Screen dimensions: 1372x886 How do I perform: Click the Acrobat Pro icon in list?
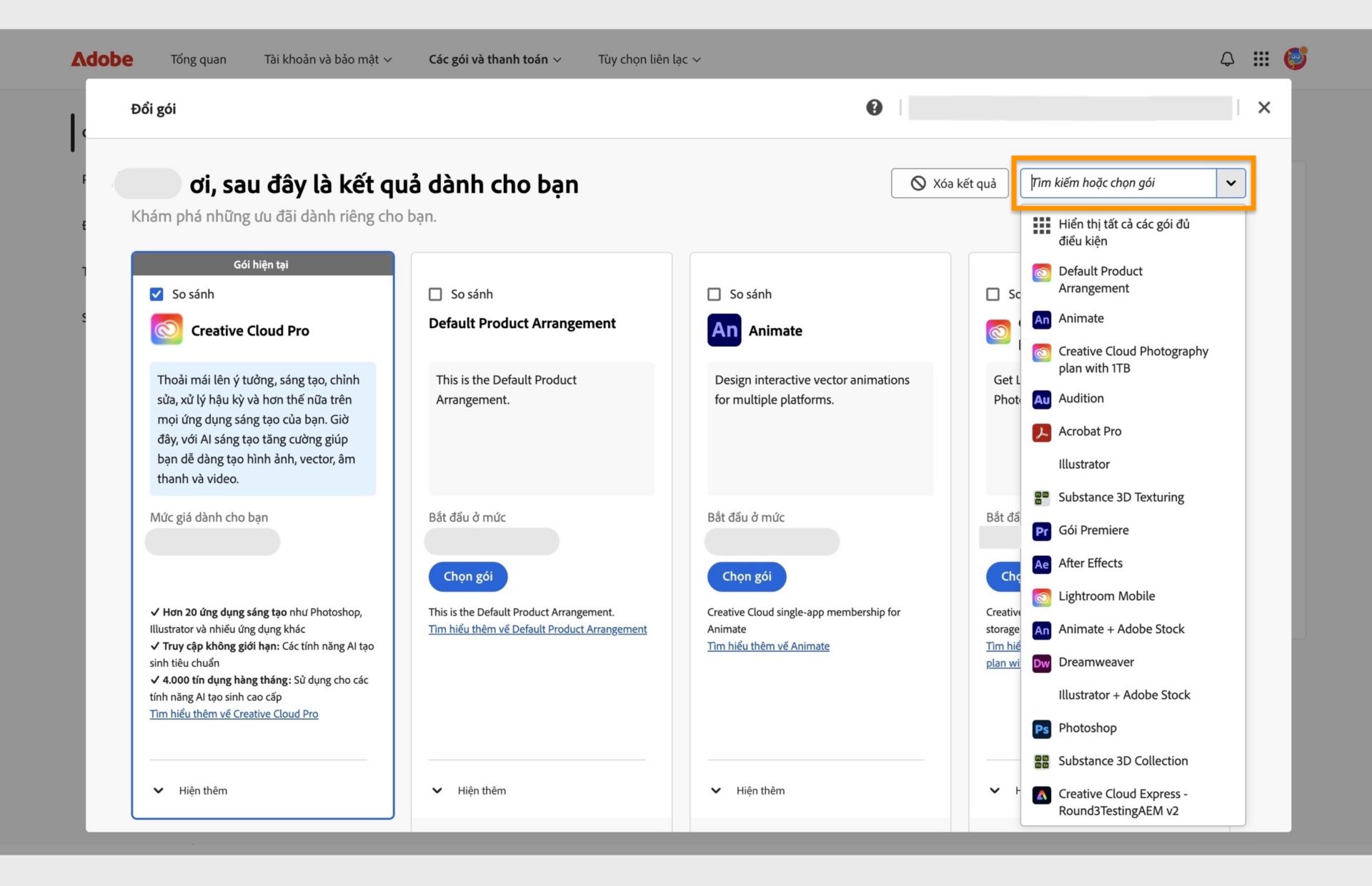coord(1042,432)
